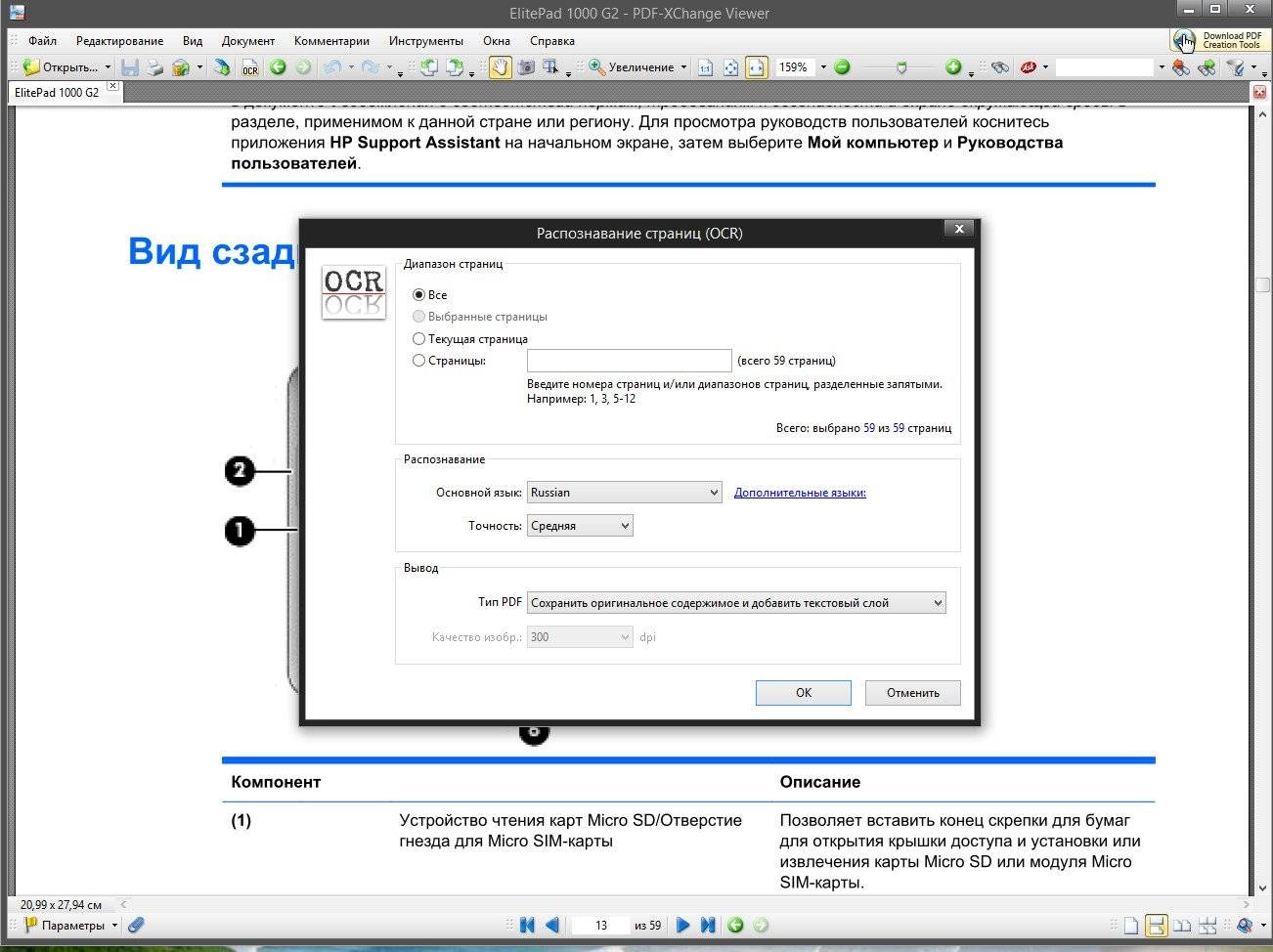1273x952 pixels.
Task: Click the Ask search provider icon
Action: (x=1028, y=67)
